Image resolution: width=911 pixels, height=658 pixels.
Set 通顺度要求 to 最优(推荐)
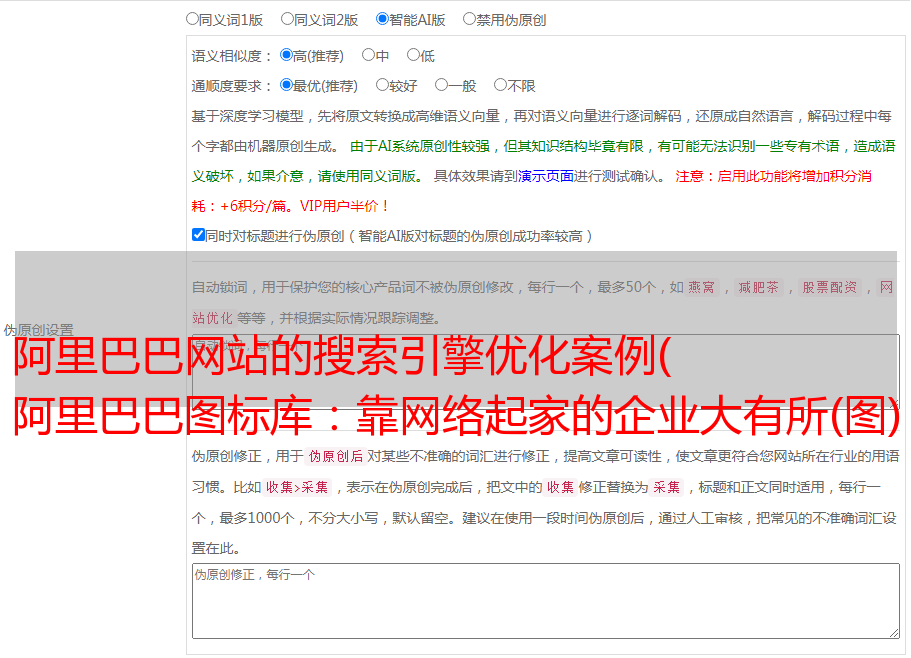pyautogui.click(x=286, y=85)
